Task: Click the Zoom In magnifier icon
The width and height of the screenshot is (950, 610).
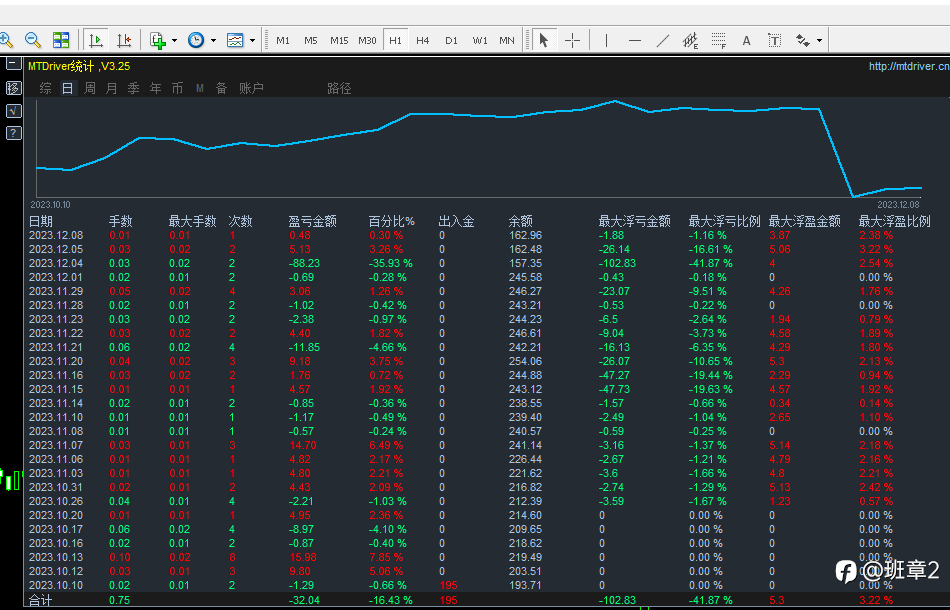Action: [x=6, y=40]
